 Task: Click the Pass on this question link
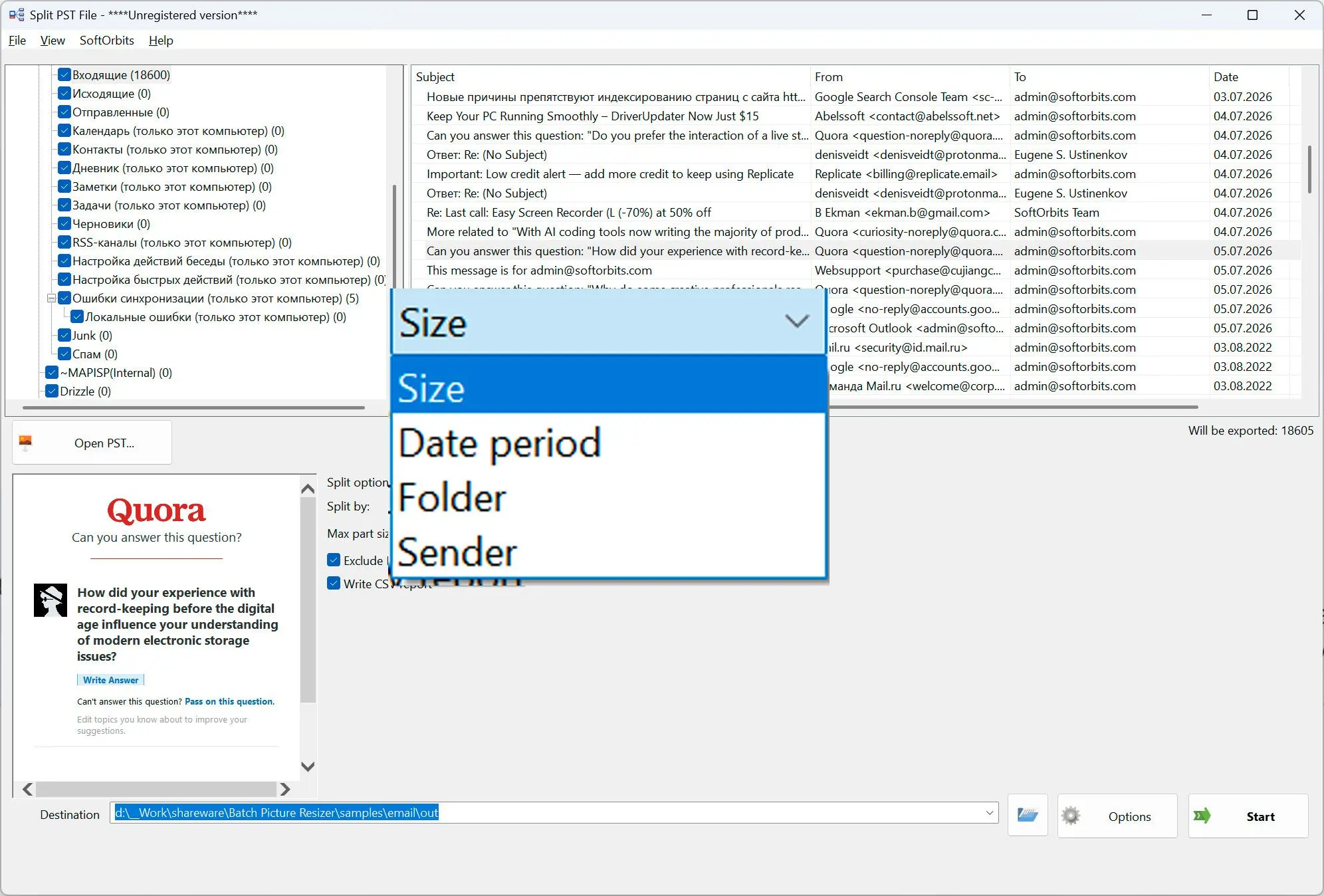pyautogui.click(x=229, y=701)
